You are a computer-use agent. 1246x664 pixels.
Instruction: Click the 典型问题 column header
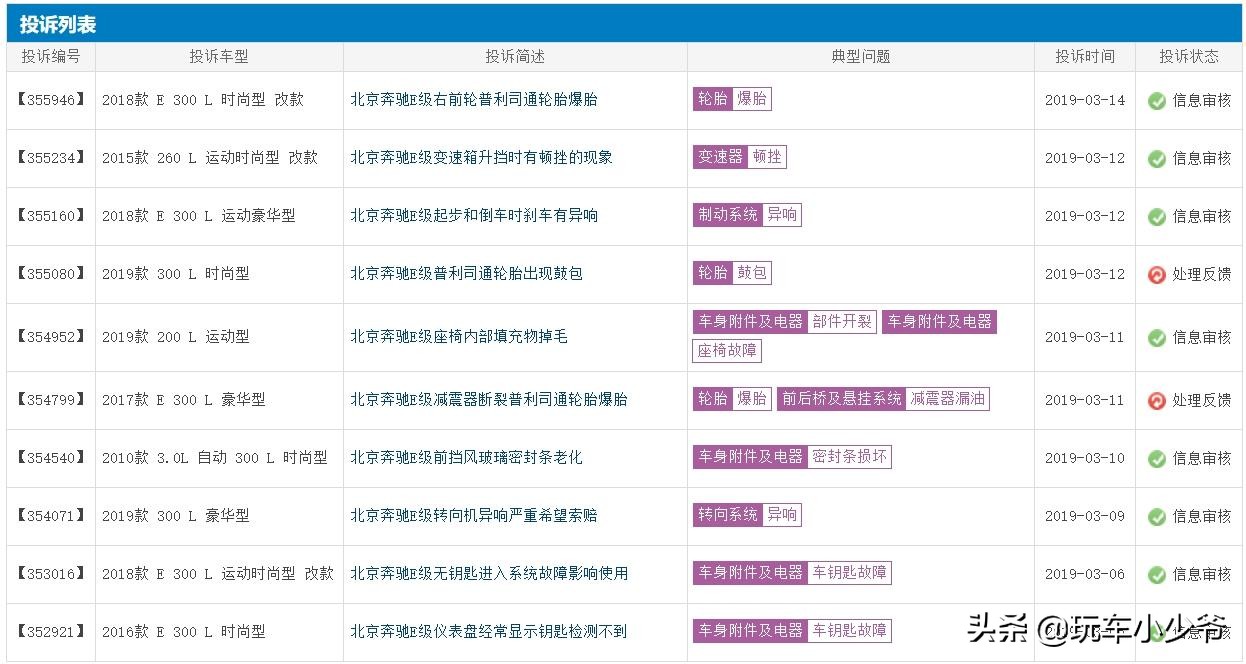click(x=861, y=57)
